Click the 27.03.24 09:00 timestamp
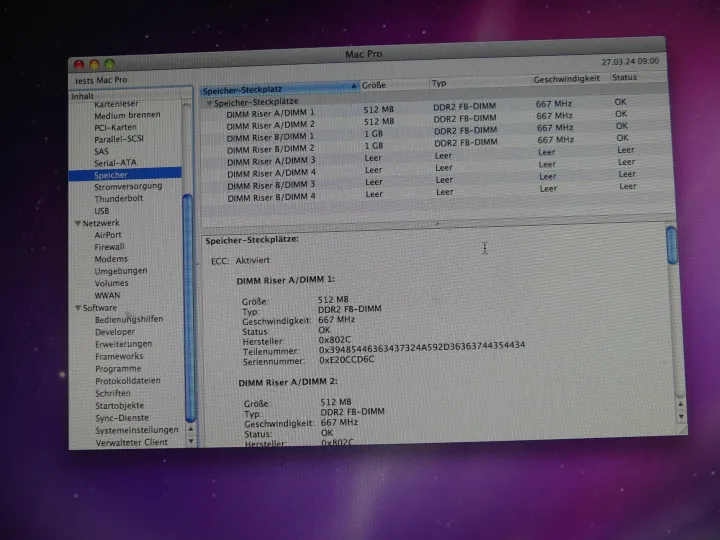 tap(630, 62)
